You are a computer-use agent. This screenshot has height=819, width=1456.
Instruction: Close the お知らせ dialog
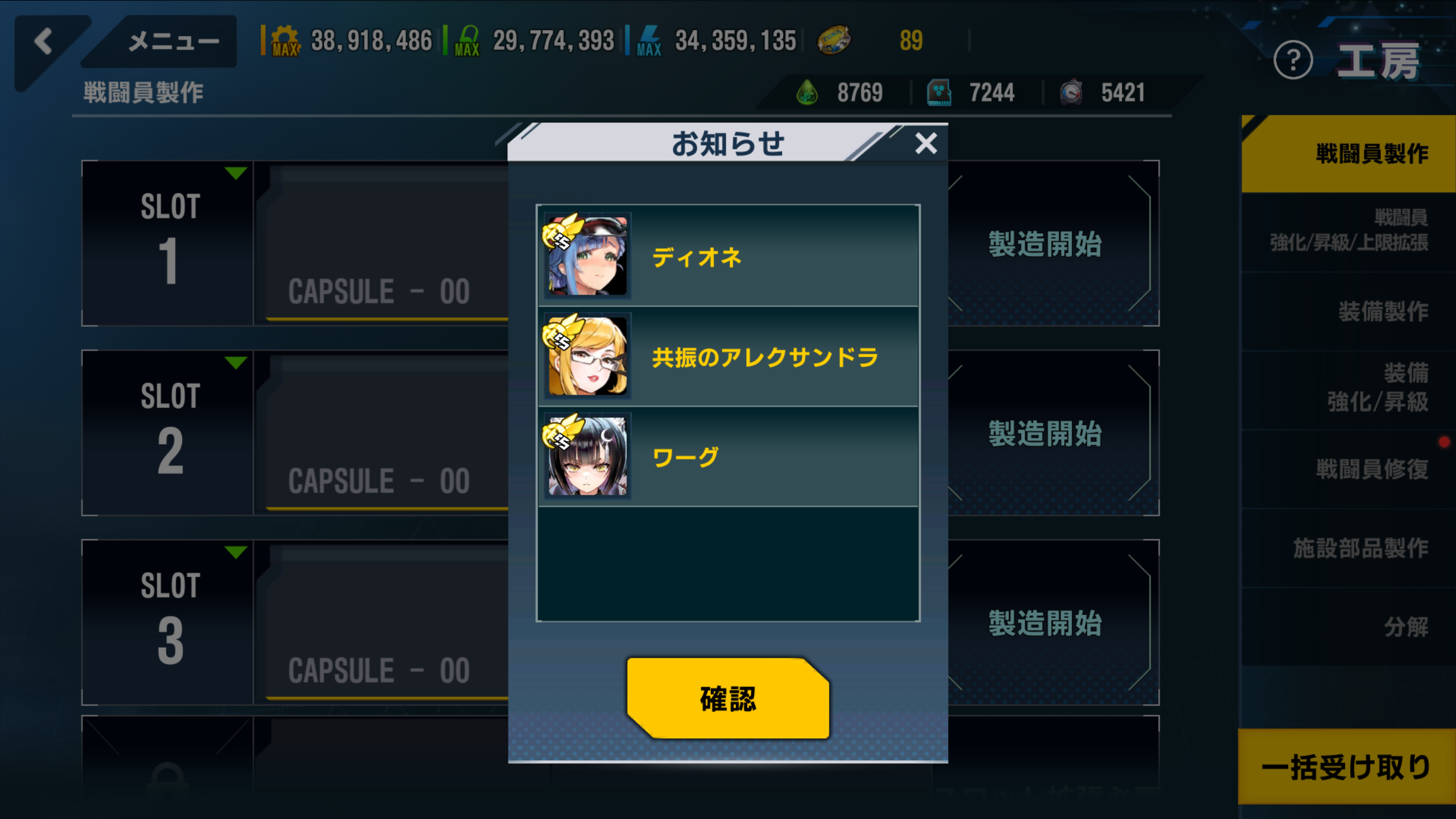[926, 143]
